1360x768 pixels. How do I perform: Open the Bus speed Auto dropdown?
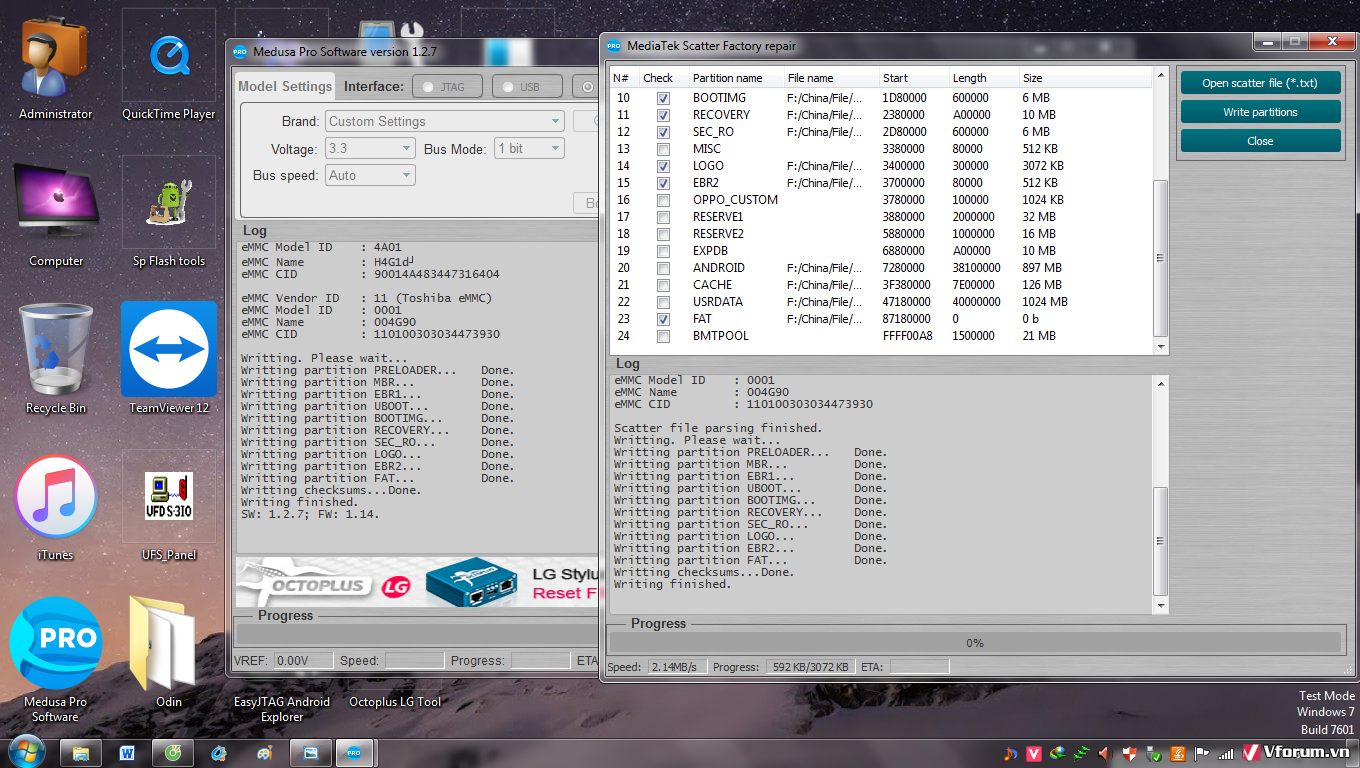pos(370,175)
